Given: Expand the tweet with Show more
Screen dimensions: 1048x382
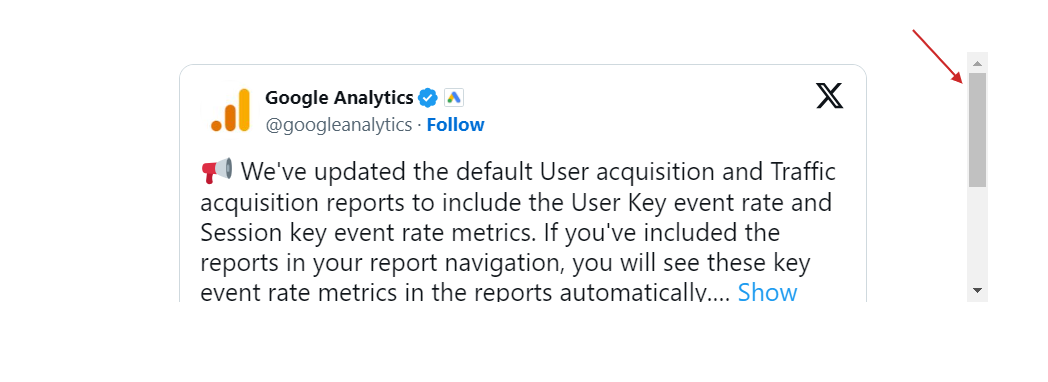Looking at the screenshot, I should pyautogui.click(x=767, y=293).
